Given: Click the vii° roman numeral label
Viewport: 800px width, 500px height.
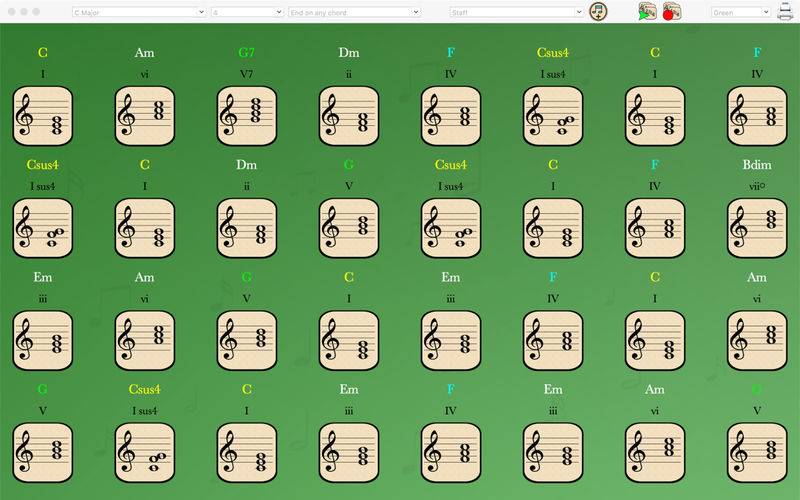Looking at the screenshot, I should coord(757,186).
